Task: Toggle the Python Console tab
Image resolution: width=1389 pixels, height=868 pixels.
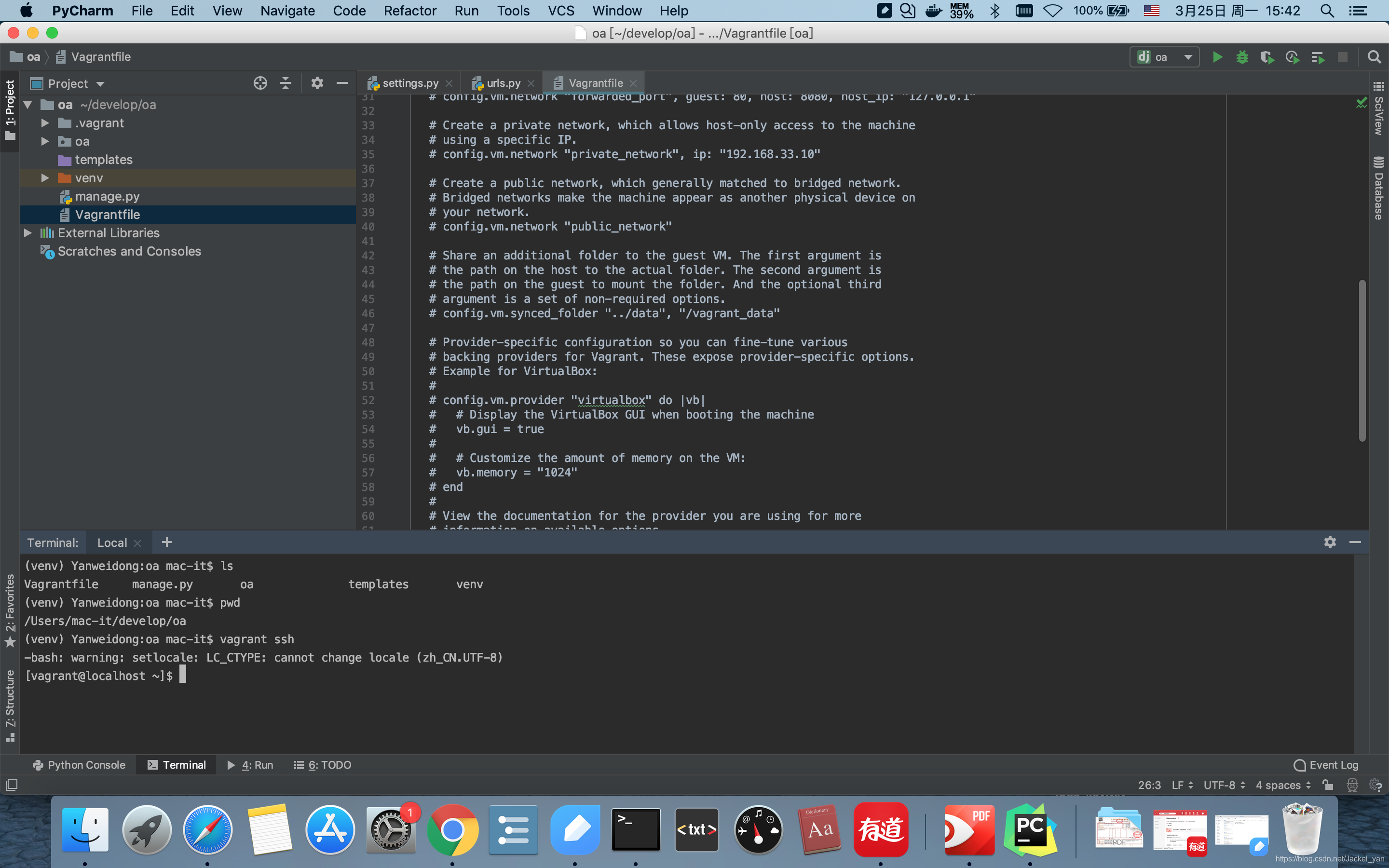Action: [x=81, y=764]
